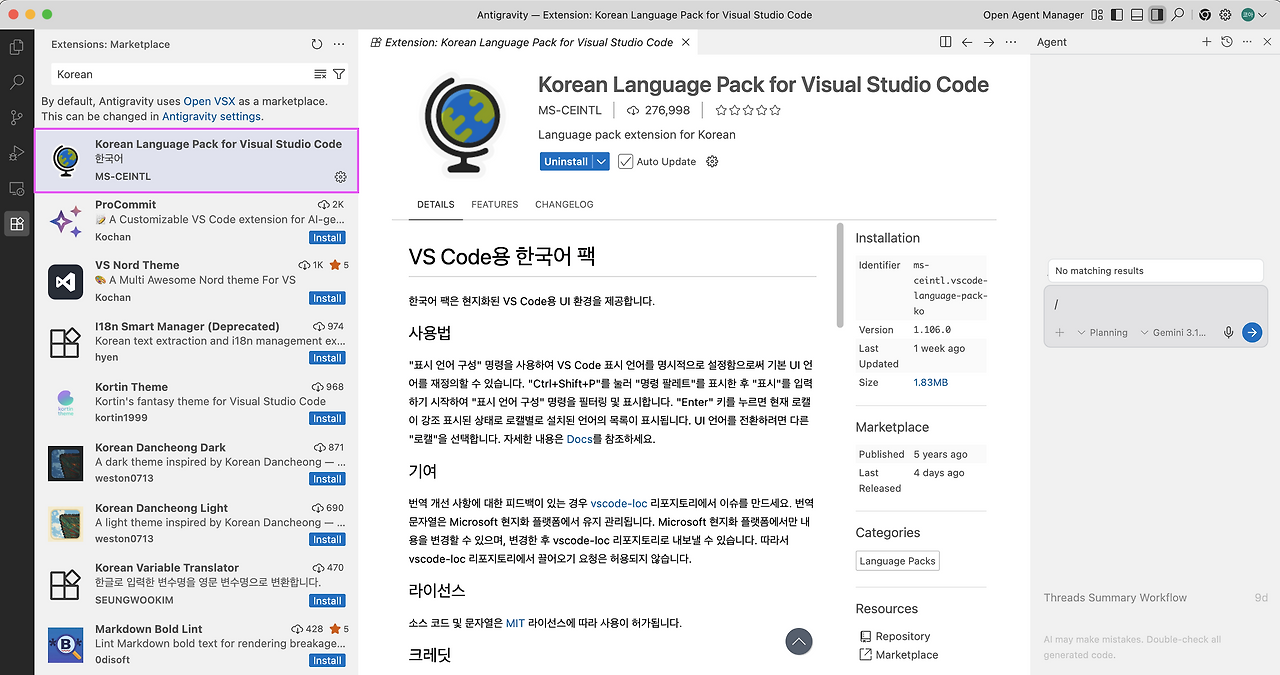
Task: Refresh the Extensions Marketplace list
Action: 317,44
